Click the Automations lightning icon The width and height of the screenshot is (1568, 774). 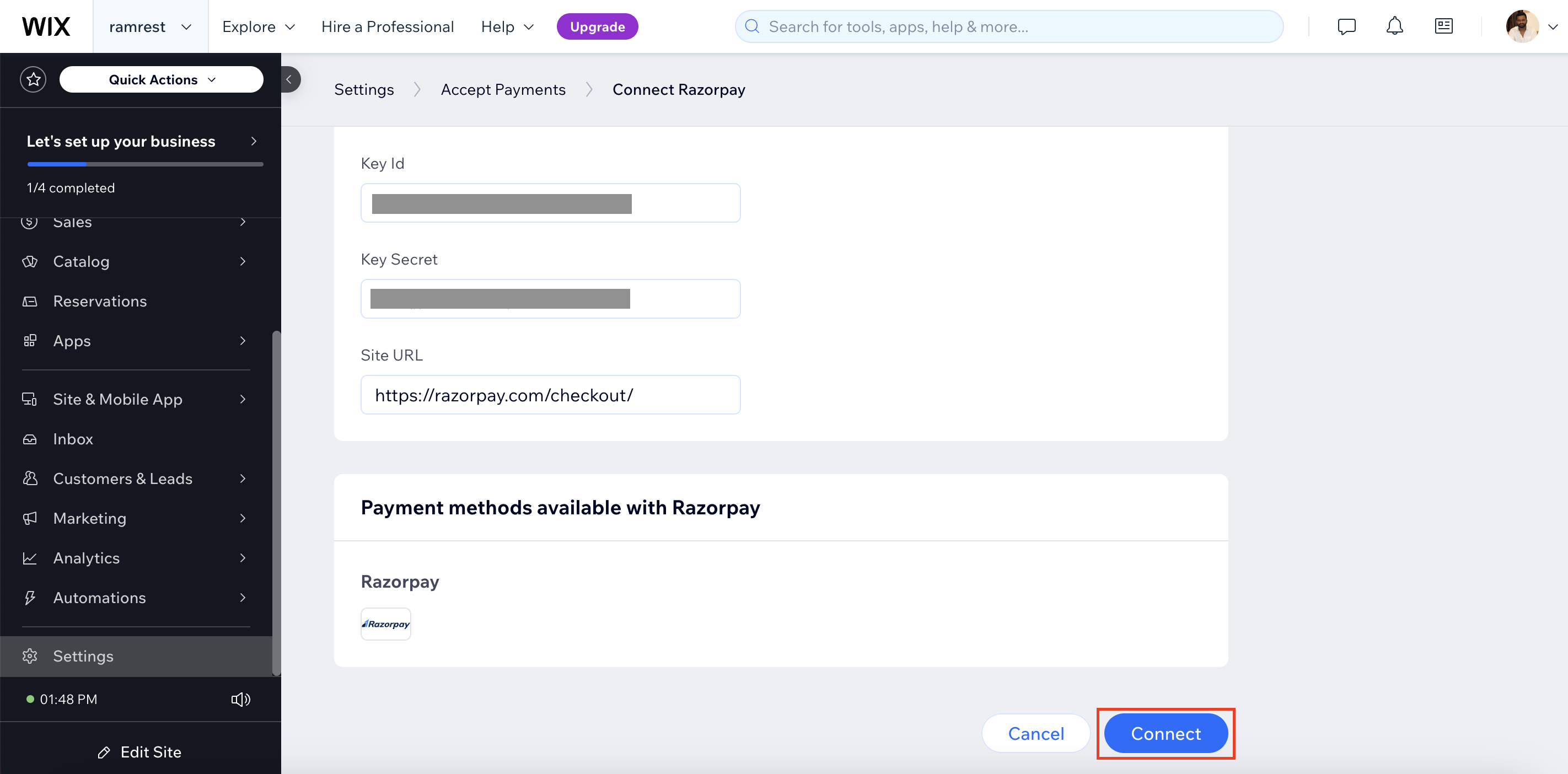pyautogui.click(x=30, y=598)
